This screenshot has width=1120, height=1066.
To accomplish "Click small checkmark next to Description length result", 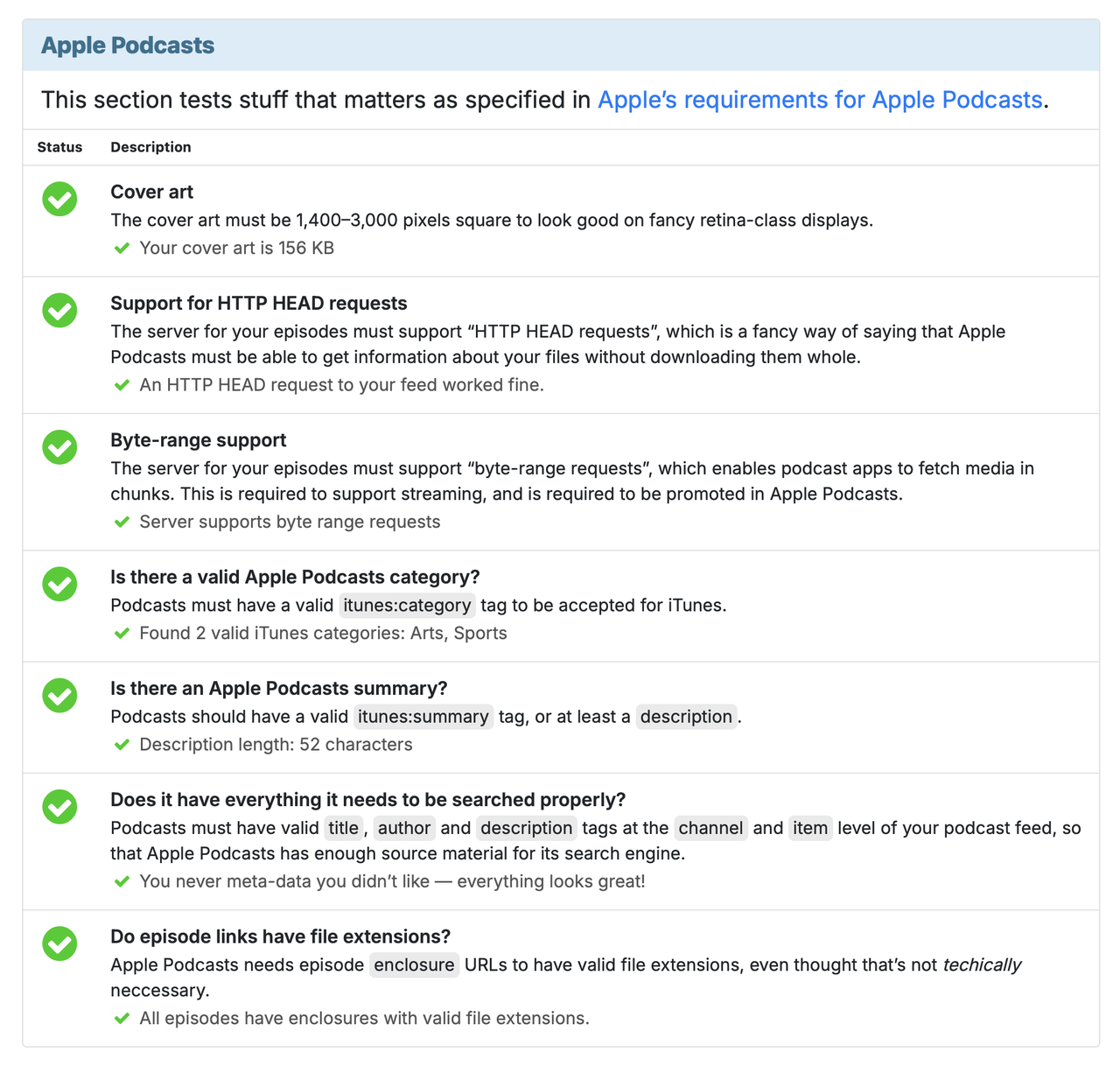I will pos(122,745).
